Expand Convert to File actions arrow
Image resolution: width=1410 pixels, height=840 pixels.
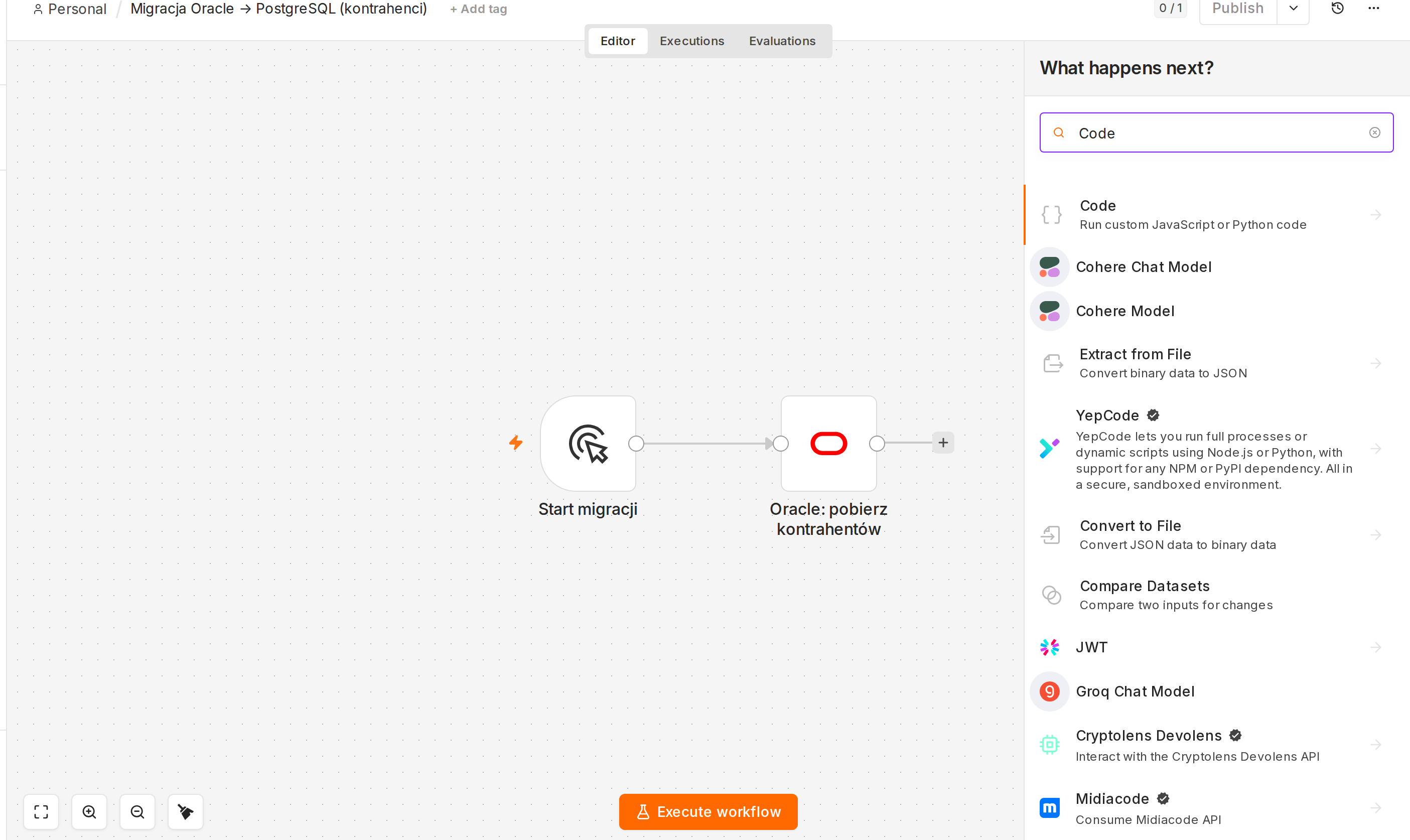(x=1376, y=535)
